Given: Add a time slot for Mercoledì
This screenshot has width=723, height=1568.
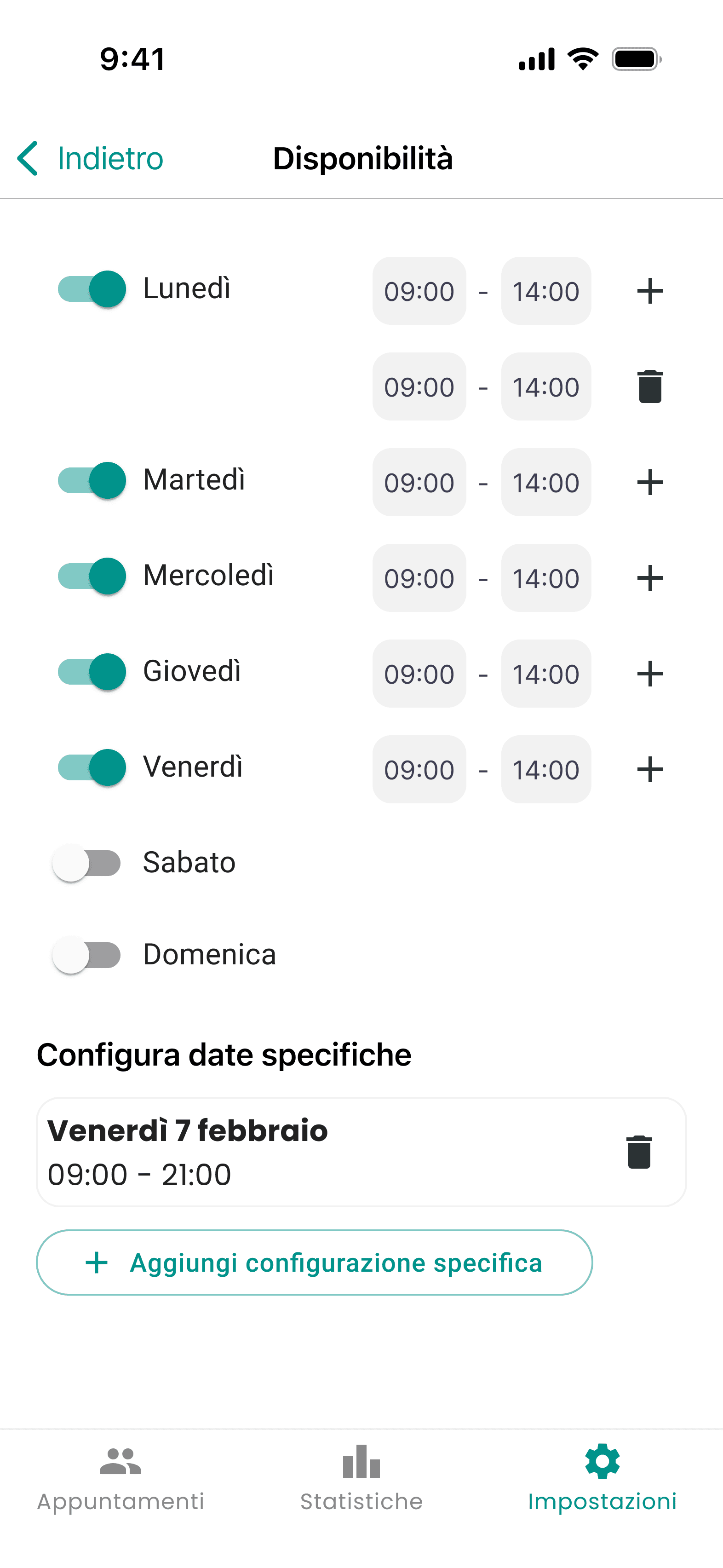Looking at the screenshot, I should point(649,578).
